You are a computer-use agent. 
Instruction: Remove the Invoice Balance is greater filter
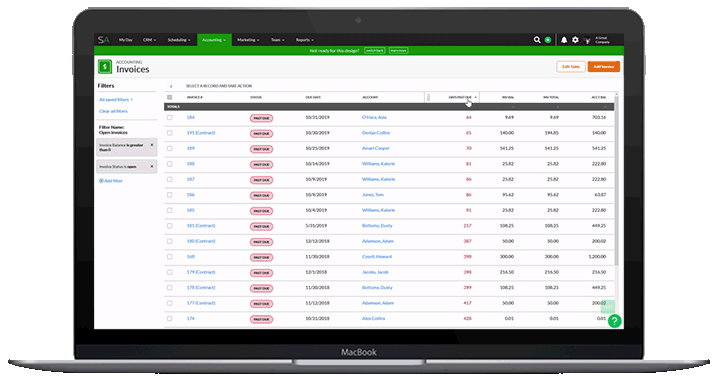152,145
